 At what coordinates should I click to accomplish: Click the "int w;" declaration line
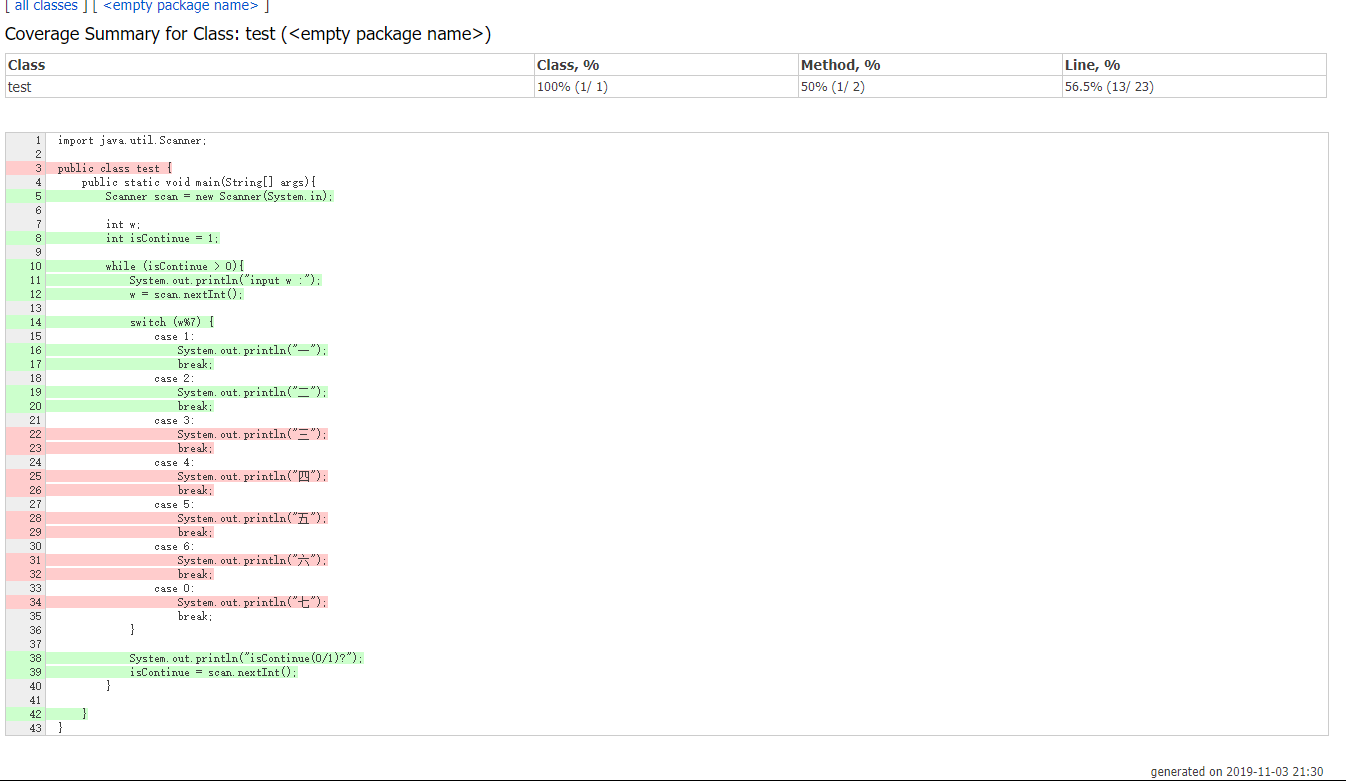(x=123, y=224)
